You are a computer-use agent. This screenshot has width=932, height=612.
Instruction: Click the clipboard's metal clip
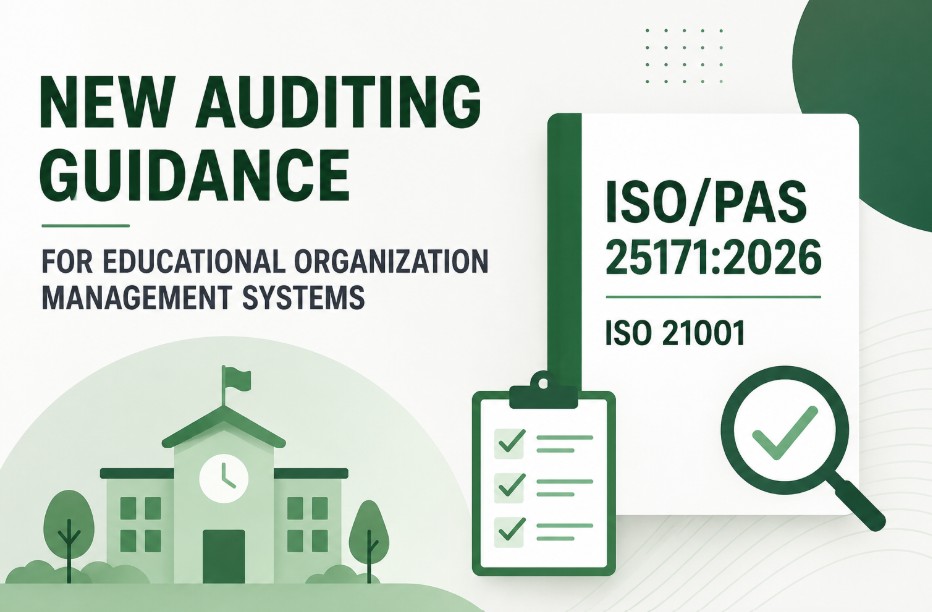coord(544,390)
